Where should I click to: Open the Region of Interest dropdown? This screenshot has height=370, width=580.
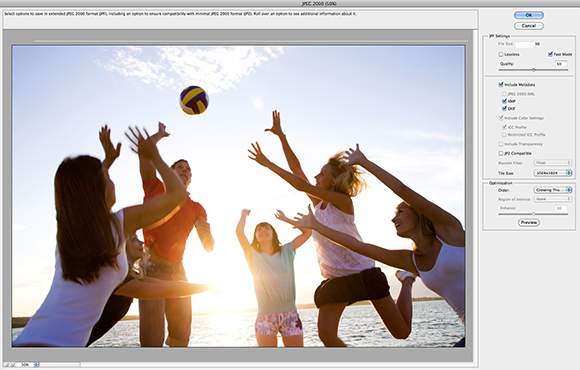point(553,199)
